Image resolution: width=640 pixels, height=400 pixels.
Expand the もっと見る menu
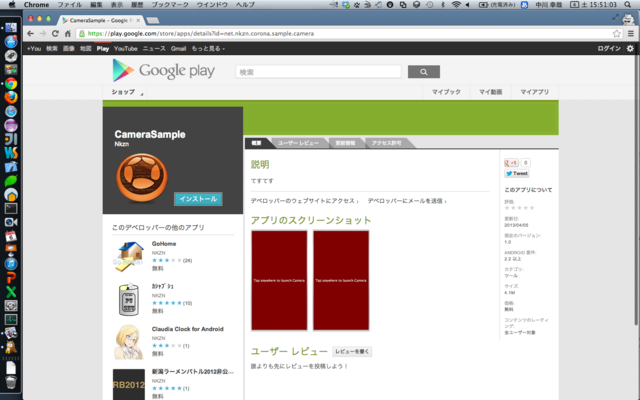(208, 49)
